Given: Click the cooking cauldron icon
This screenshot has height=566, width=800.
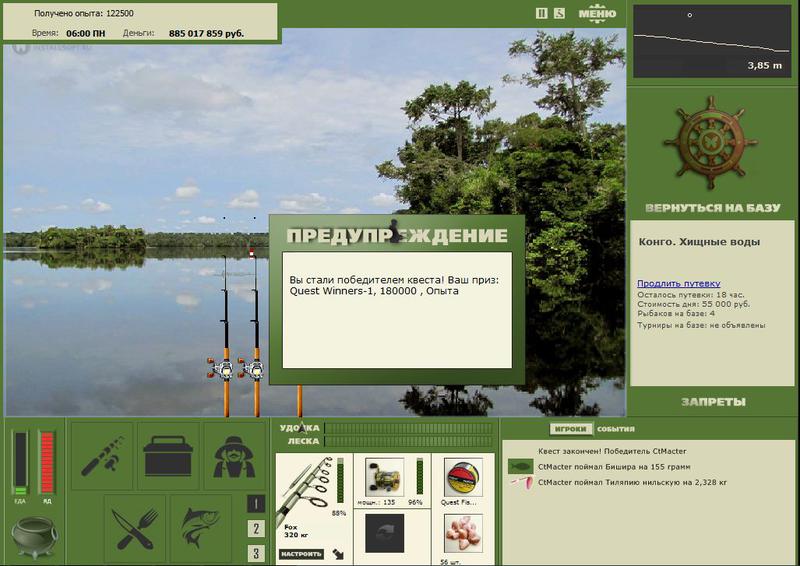Looking at the screenshot, I should coord(35,537).
